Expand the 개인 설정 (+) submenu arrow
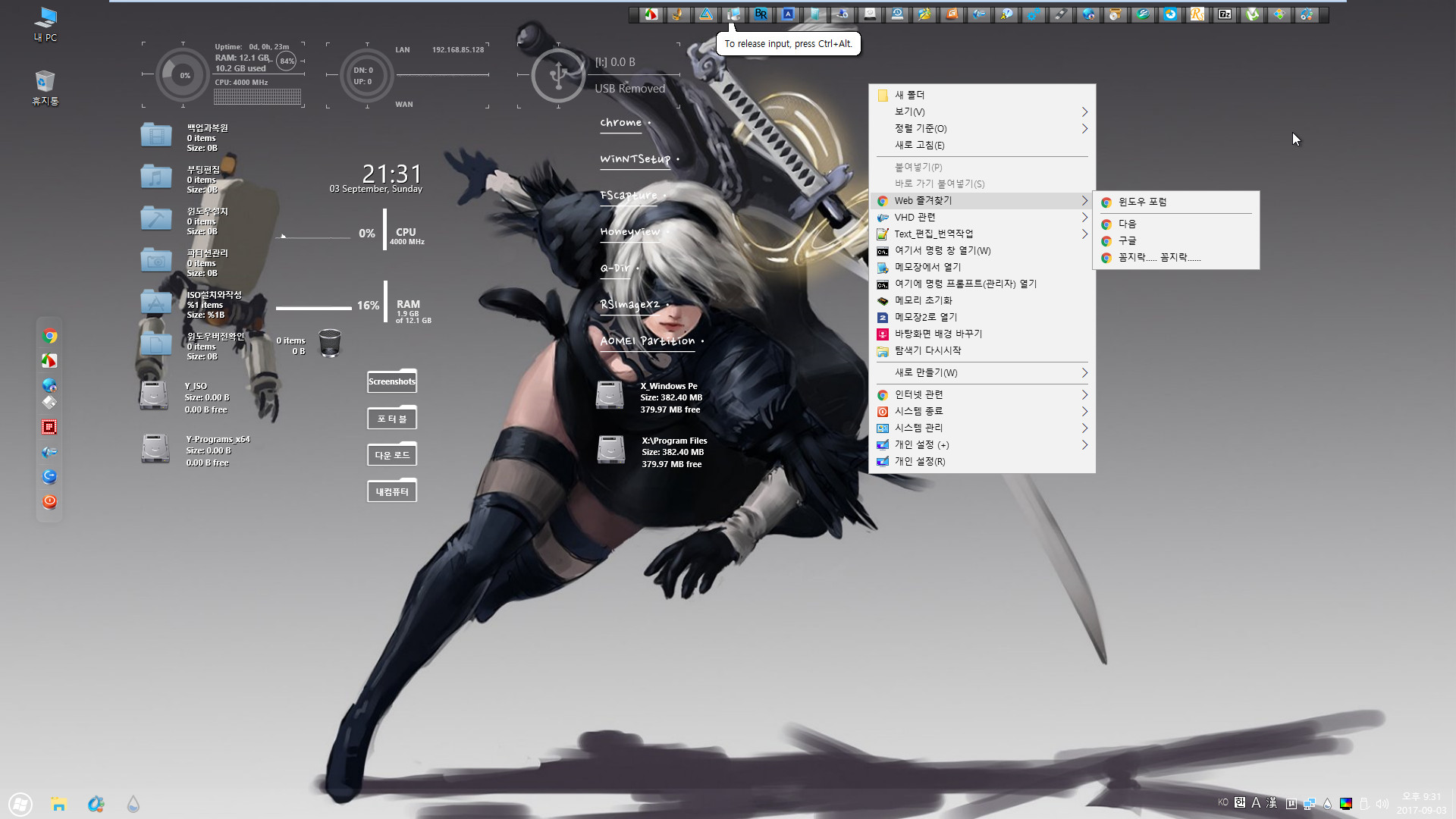Image resolution: width=1456 pixels, height=819 pixels. pos(1084,445)
